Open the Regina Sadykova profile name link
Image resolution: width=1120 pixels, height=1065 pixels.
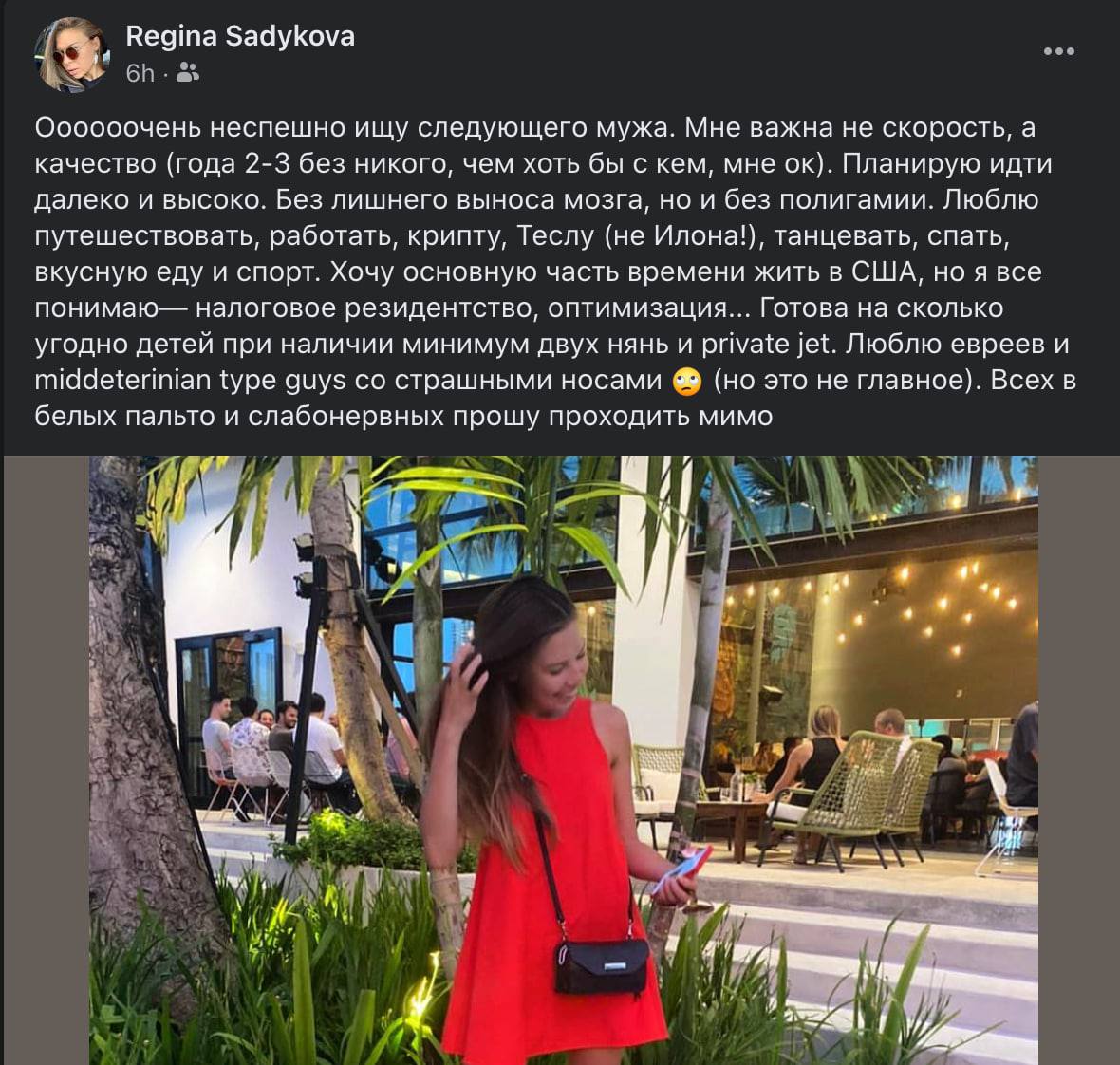pyautogui.click(x=240, y=36)
